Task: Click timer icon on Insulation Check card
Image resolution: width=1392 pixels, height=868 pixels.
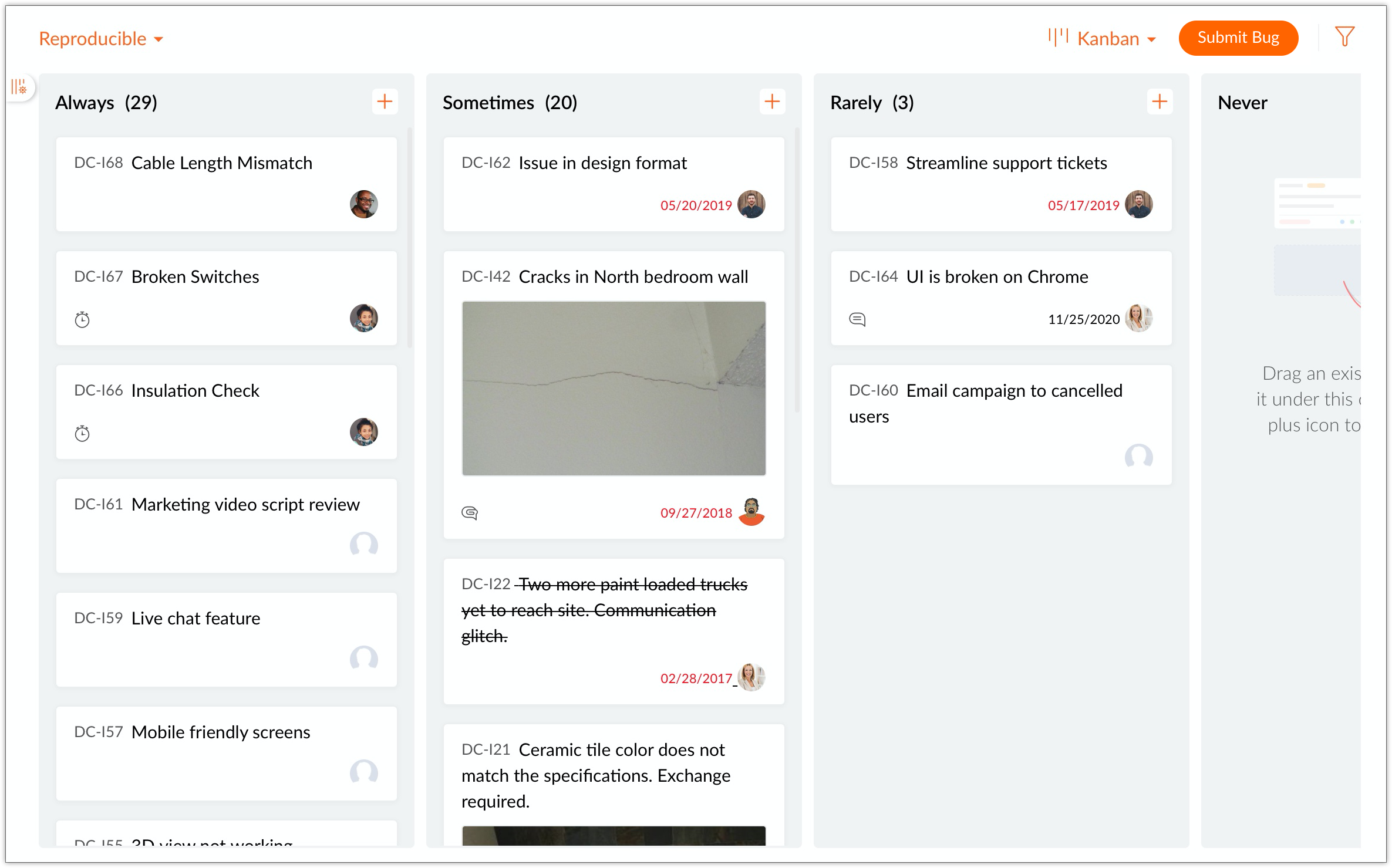Action: coord(82,434)
